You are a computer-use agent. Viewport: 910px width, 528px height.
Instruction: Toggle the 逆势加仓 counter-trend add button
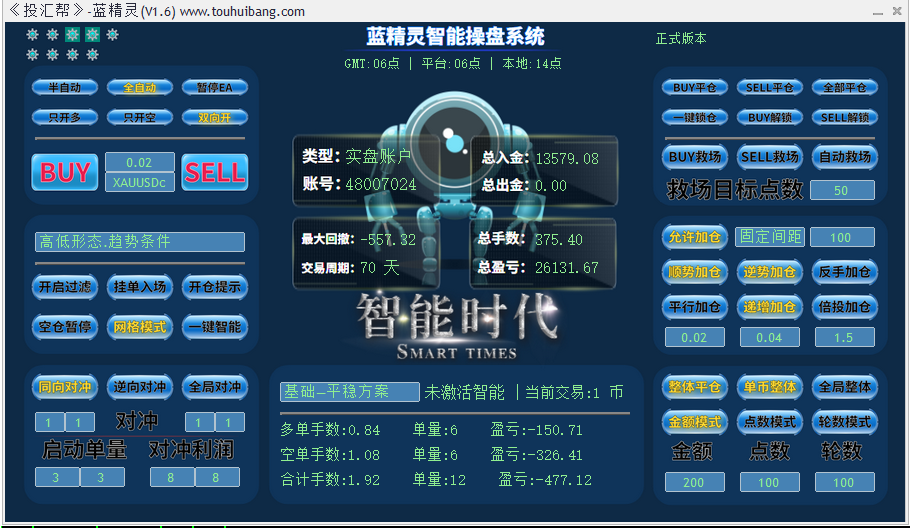(770, 272)
